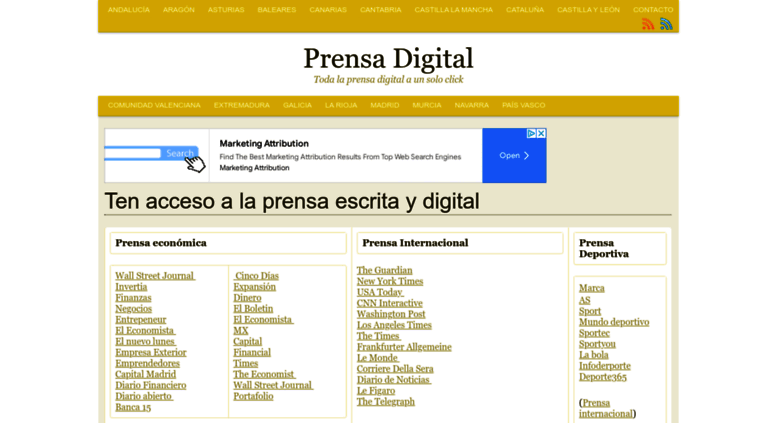Open the Dinero link
Image resolution: width=777 pixels, height=423 pixels.
(x=247, y=298)
